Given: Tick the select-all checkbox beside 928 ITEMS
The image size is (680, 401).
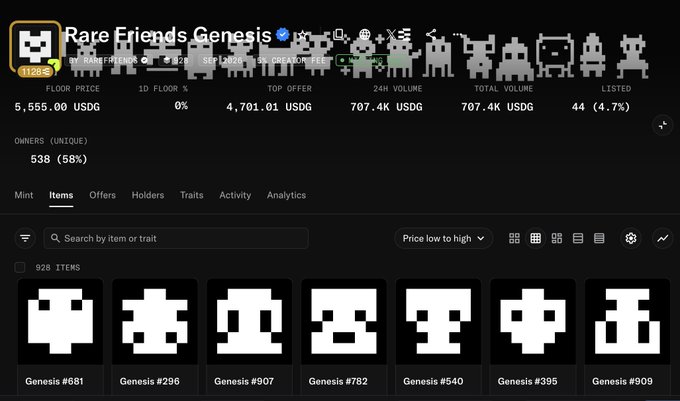Looking at the screenshot, I should (20, 267).
